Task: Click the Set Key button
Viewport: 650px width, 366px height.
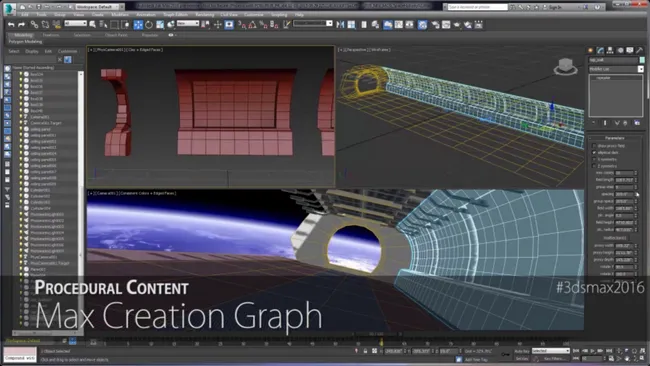Action: click(x=522, y=359)
